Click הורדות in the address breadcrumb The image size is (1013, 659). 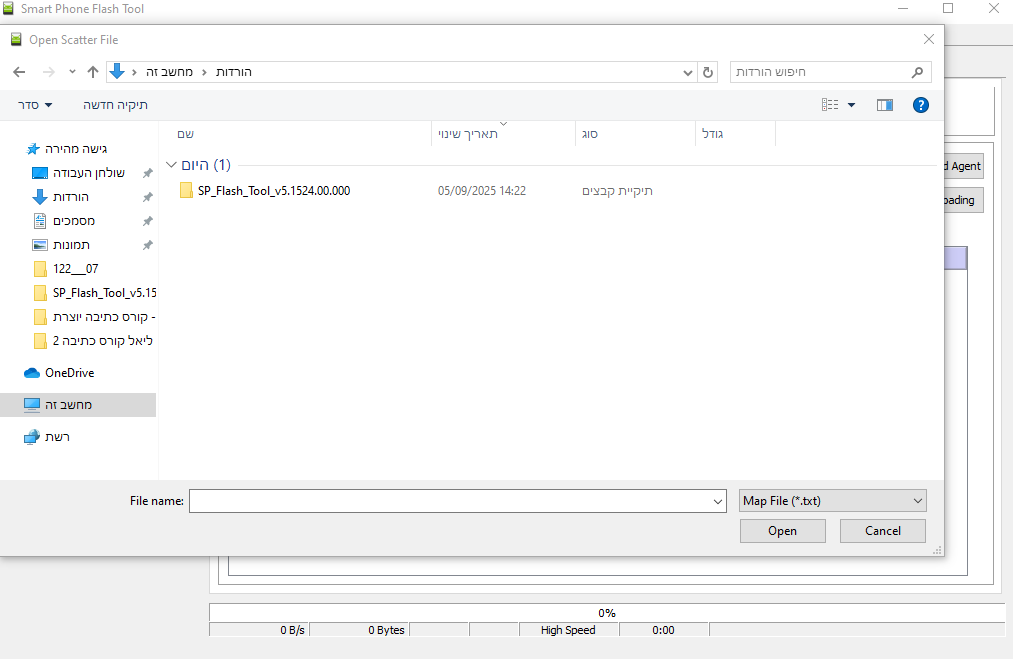pos(234,72)
